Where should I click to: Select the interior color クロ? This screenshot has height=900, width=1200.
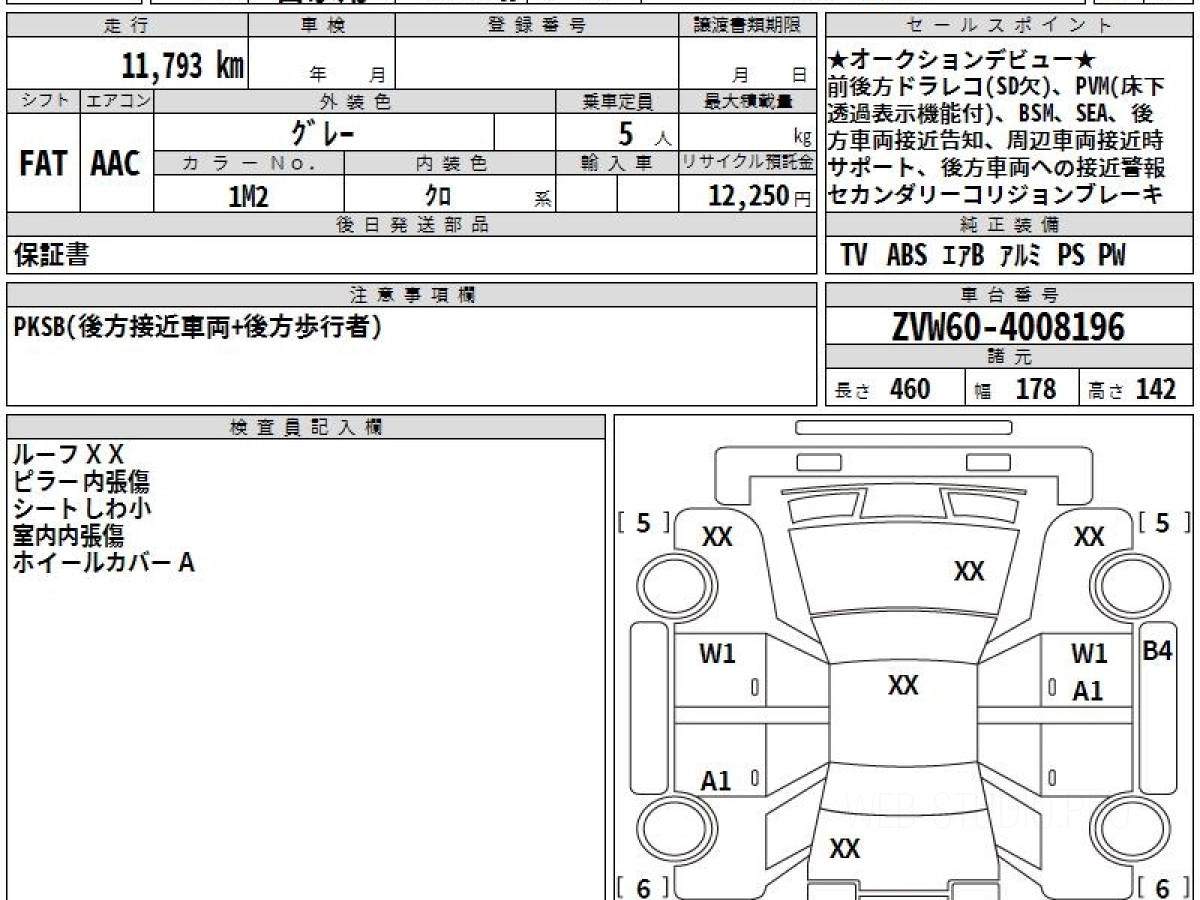439,196
